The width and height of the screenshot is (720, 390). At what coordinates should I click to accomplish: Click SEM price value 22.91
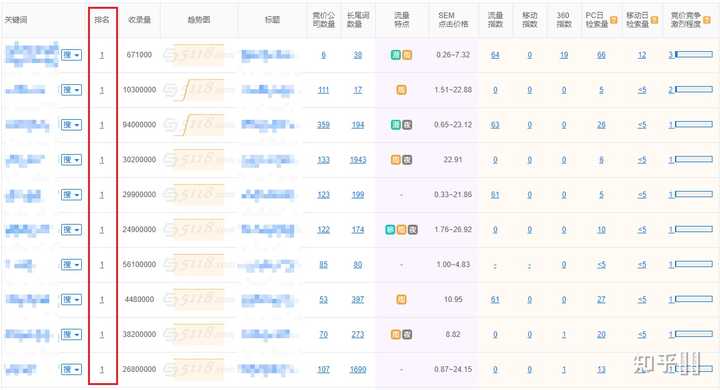click(x=453, y=160)
